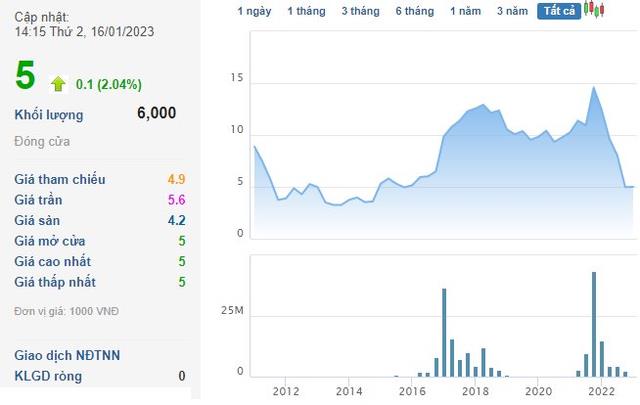The width and height of the screenshot is (640, 405).
Task: Click the 'Khối lượng' value 6,000
Action: pos(156,114)
